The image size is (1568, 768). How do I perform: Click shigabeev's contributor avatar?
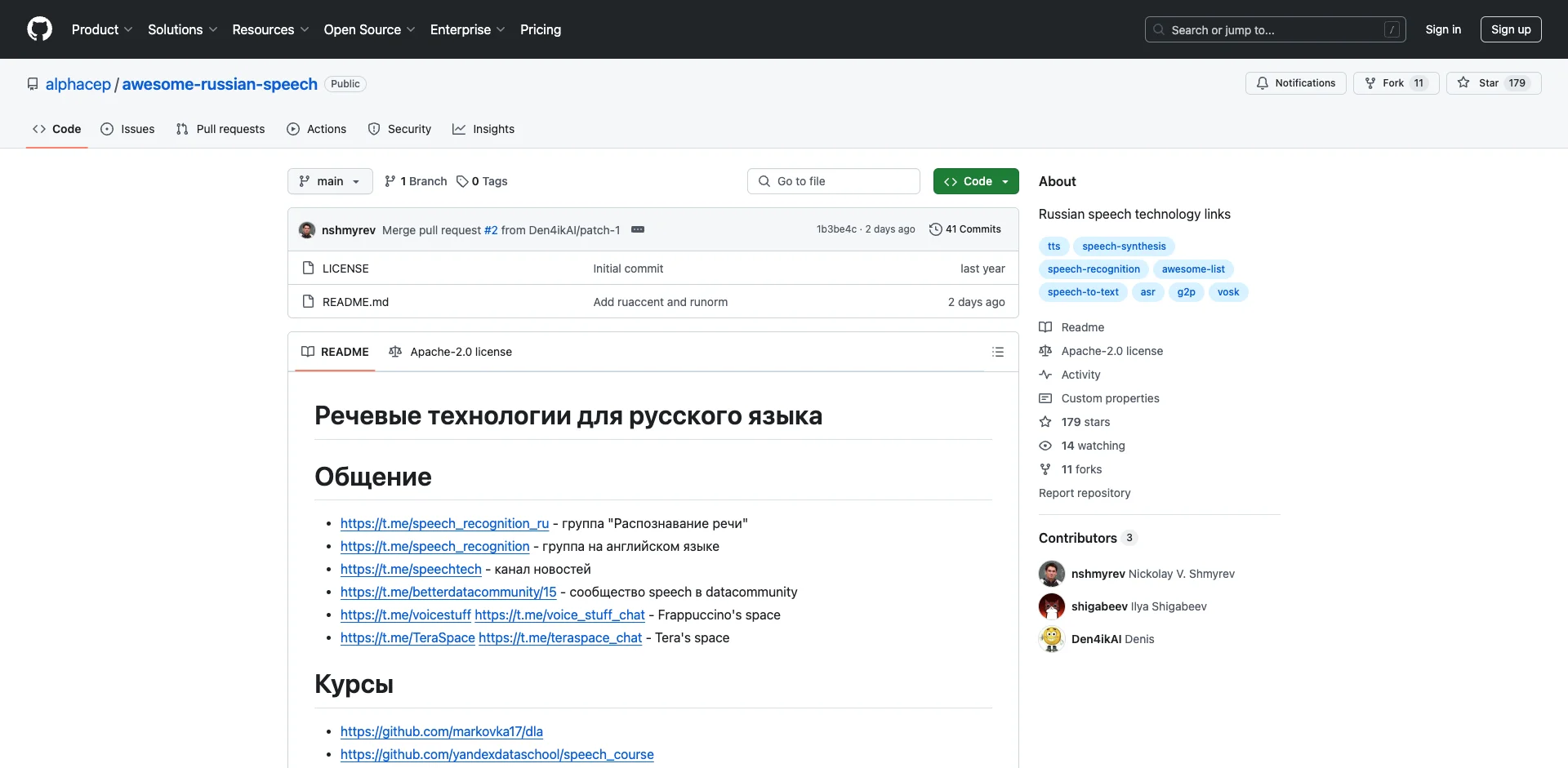tap(1052, 606)
